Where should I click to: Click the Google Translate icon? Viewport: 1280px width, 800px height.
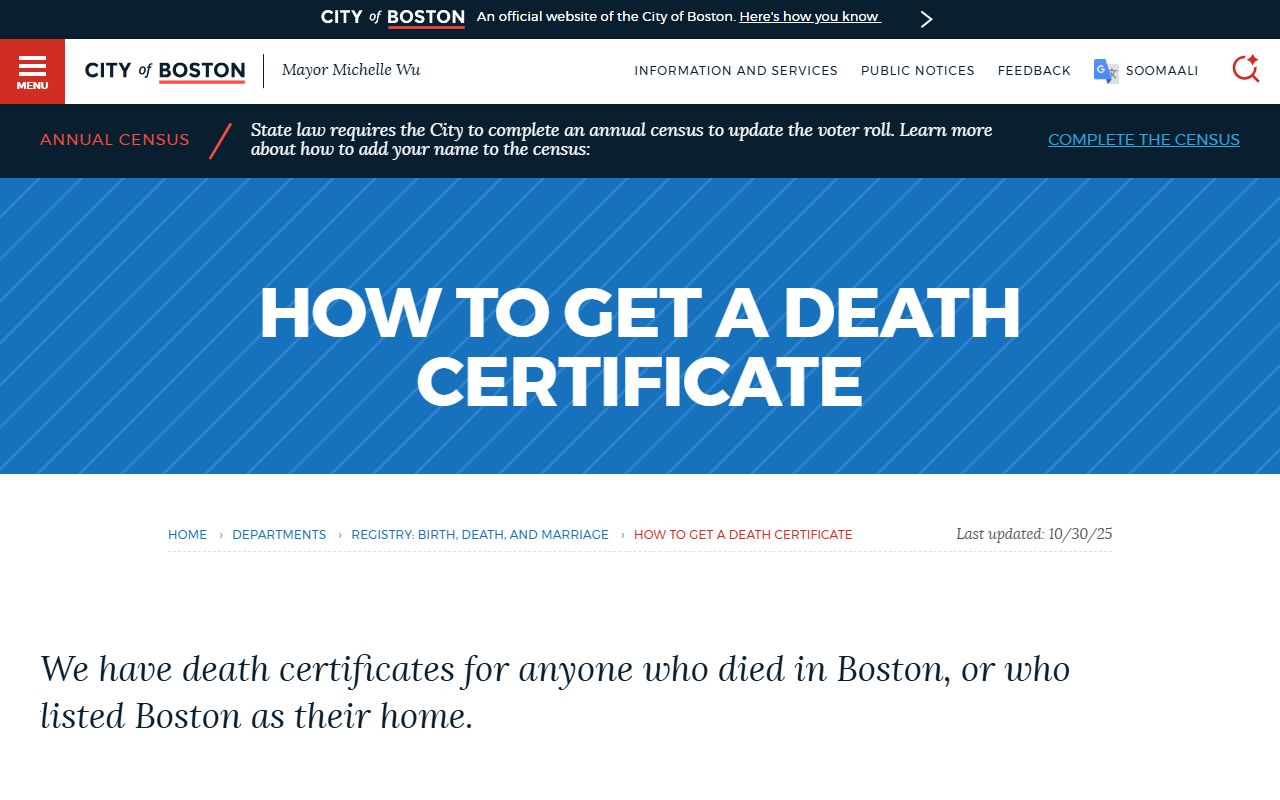tap(1106, 71)
